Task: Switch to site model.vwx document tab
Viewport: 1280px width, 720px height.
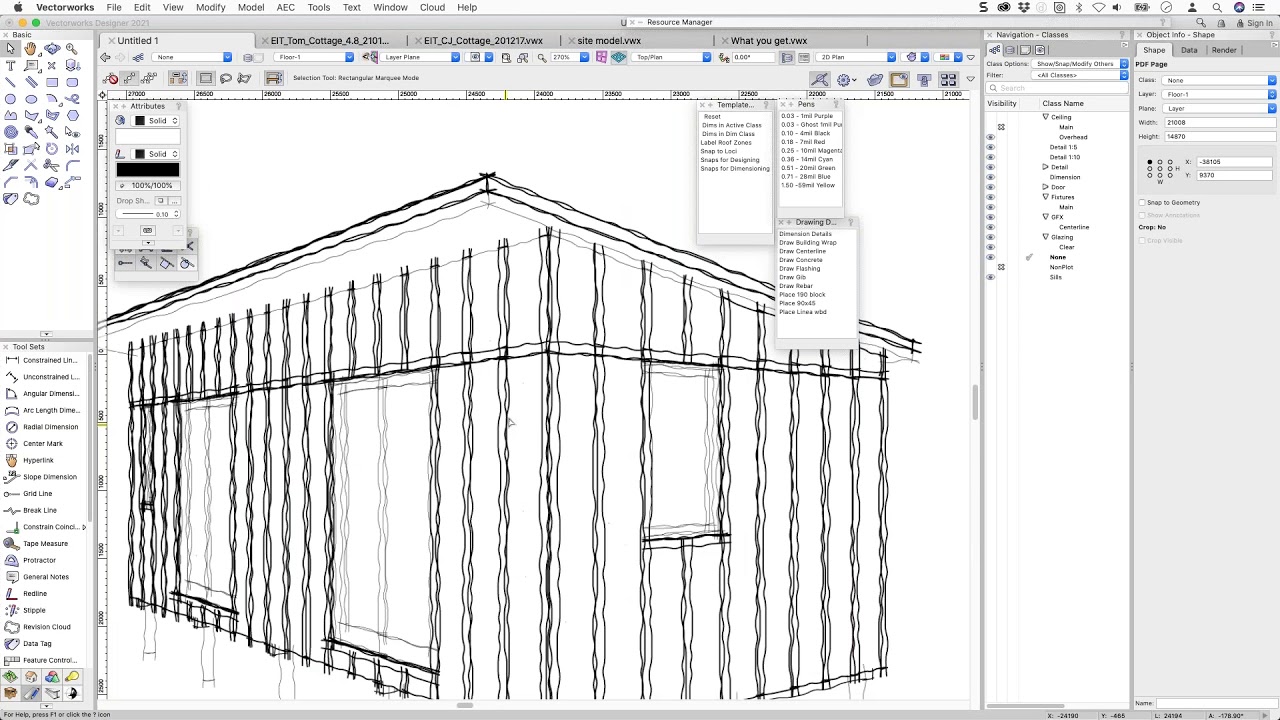Action: coord(609,41)
